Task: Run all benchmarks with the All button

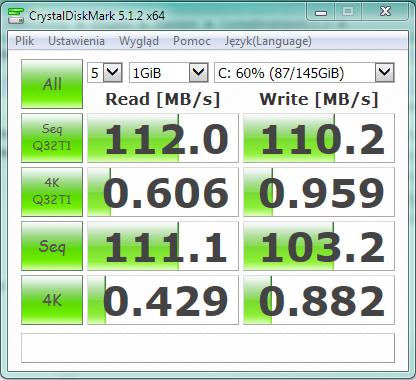Action: [x=52, y=84]
